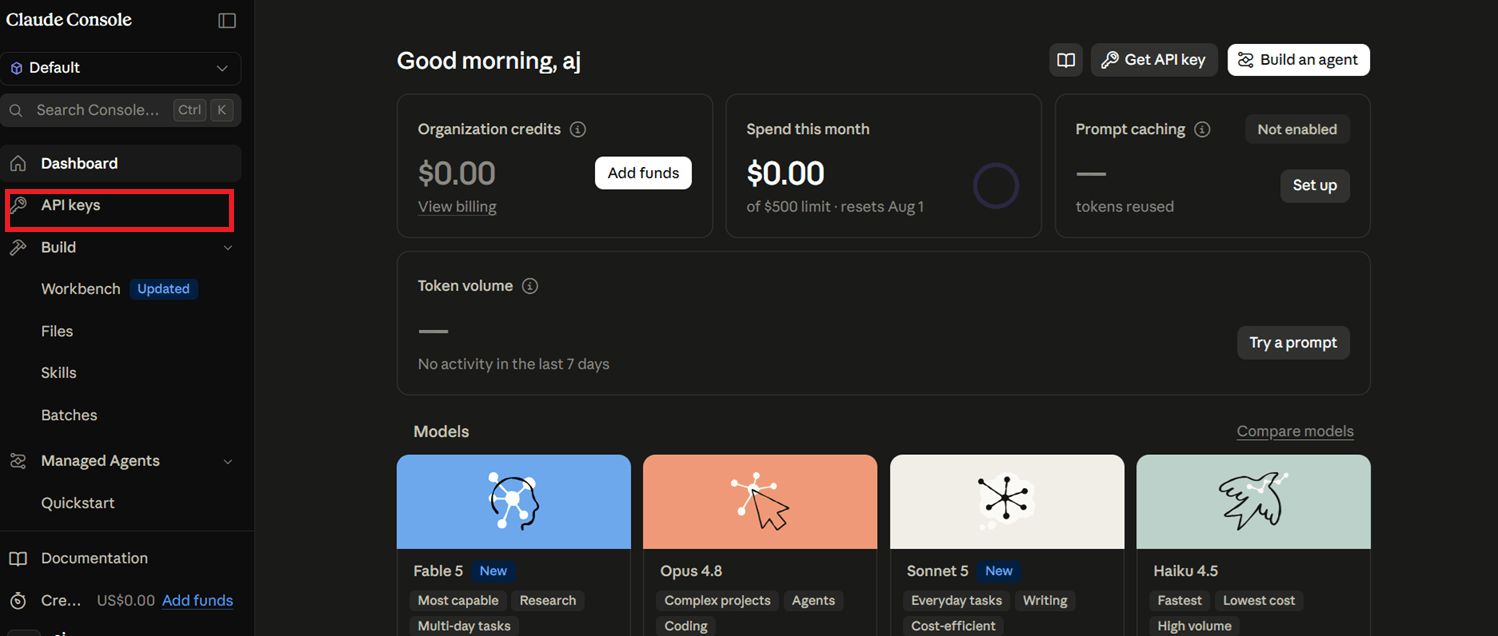Open Quickstart under Managed Agents
Screen dimensions: 1498x636
tap(78, 503)
